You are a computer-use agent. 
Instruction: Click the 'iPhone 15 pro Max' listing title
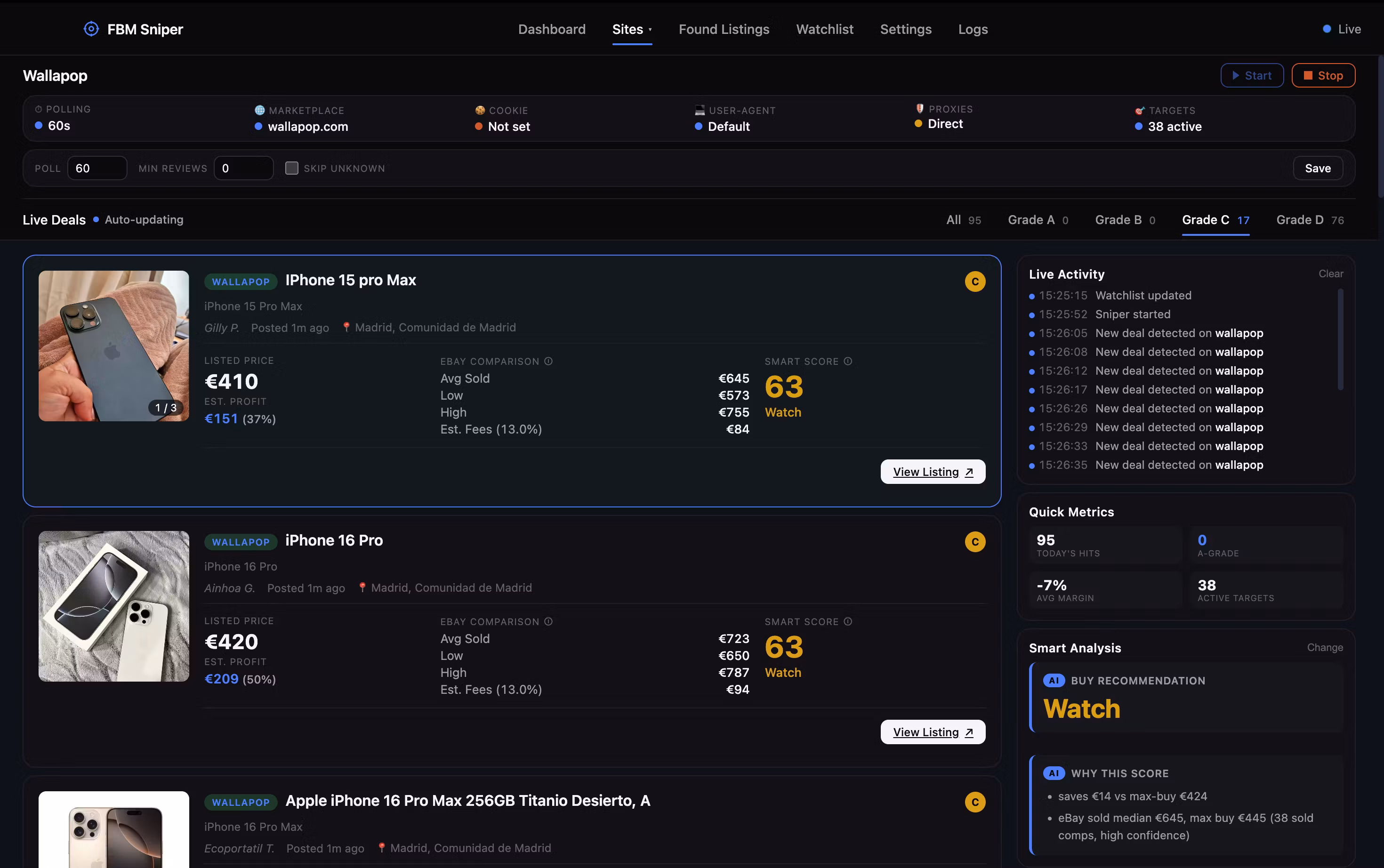[x=351, y=280]
